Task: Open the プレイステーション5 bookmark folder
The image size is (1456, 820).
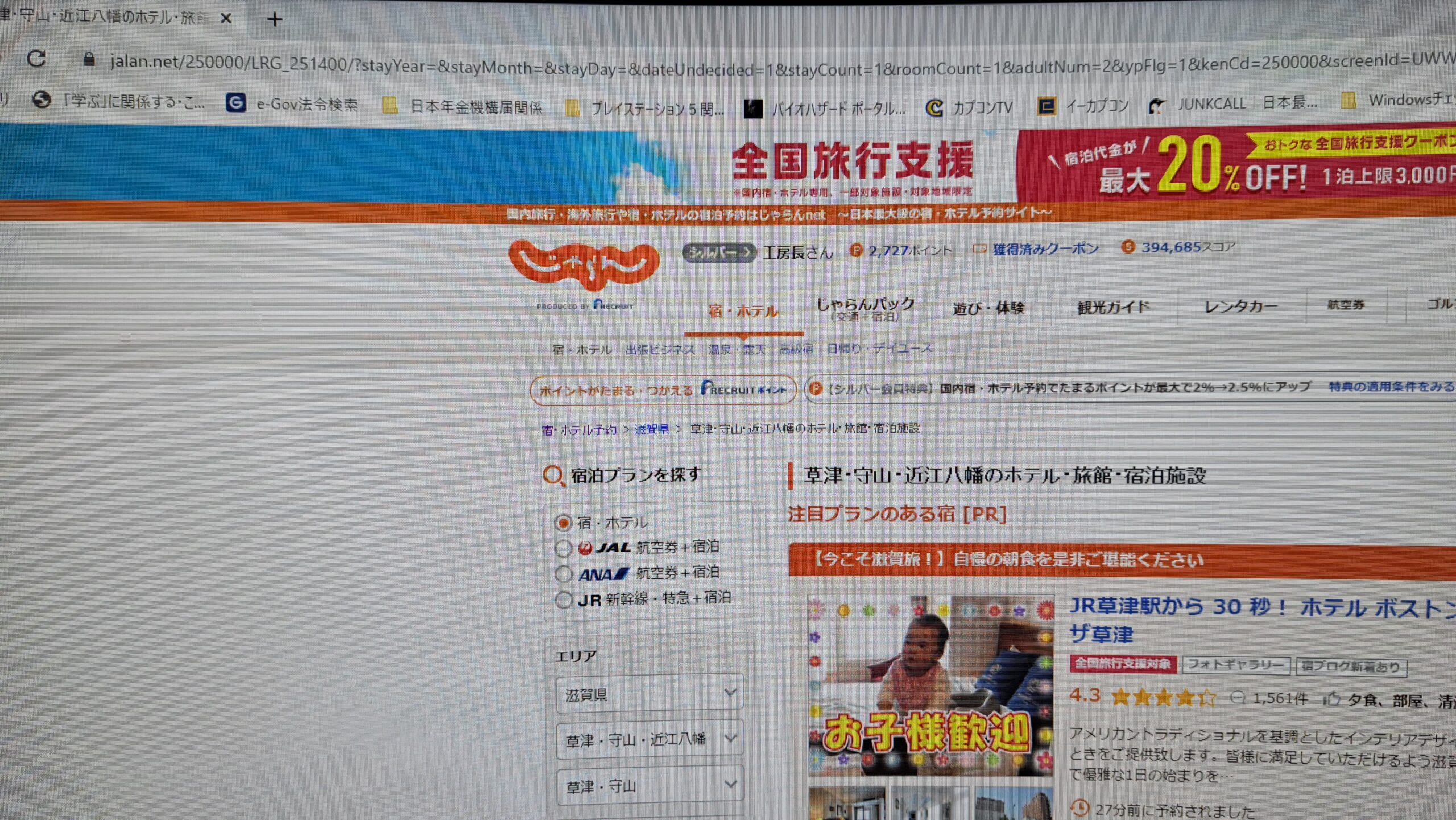Action: click(x=645, y=108)
